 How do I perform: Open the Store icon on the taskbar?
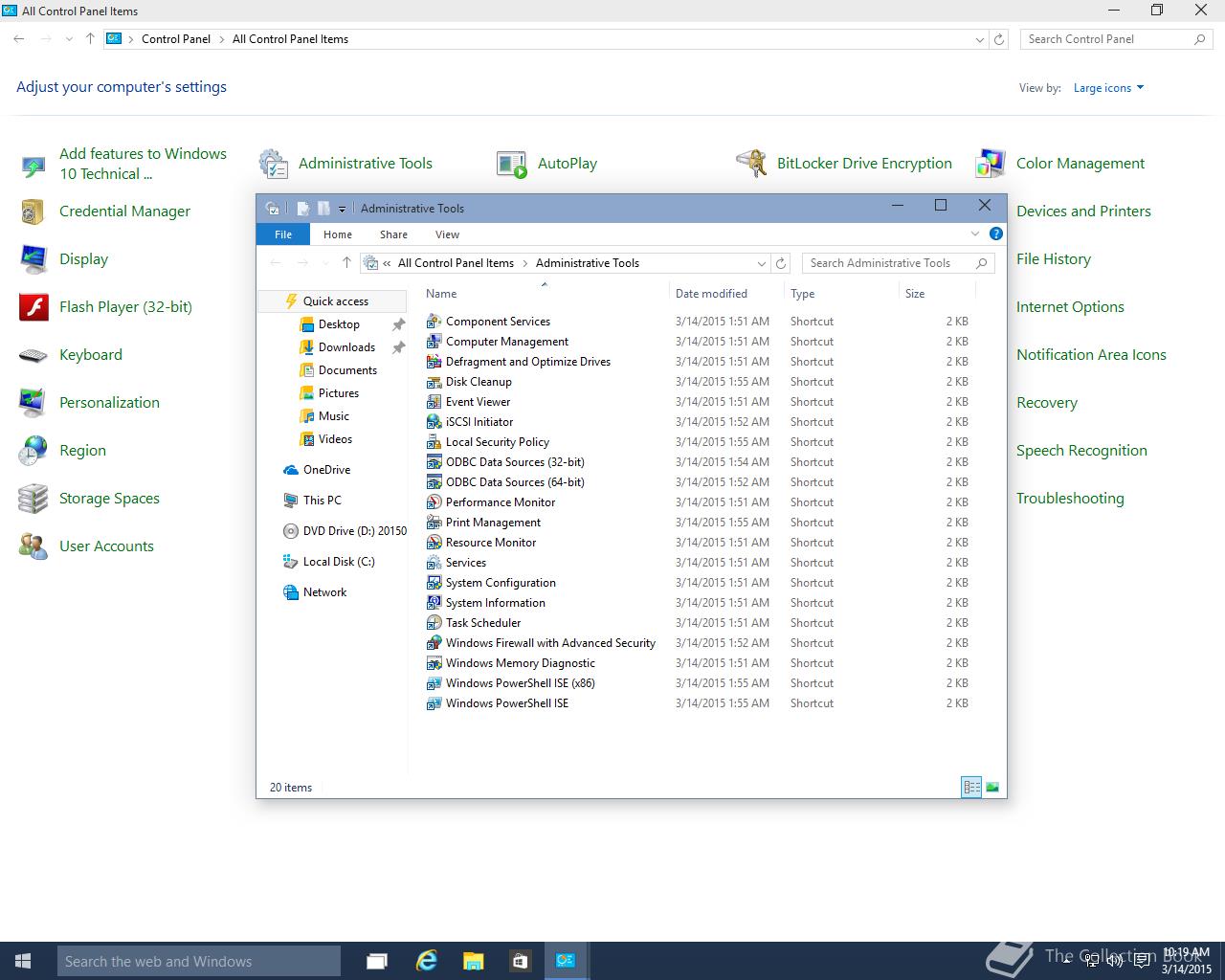coord(520,961)
